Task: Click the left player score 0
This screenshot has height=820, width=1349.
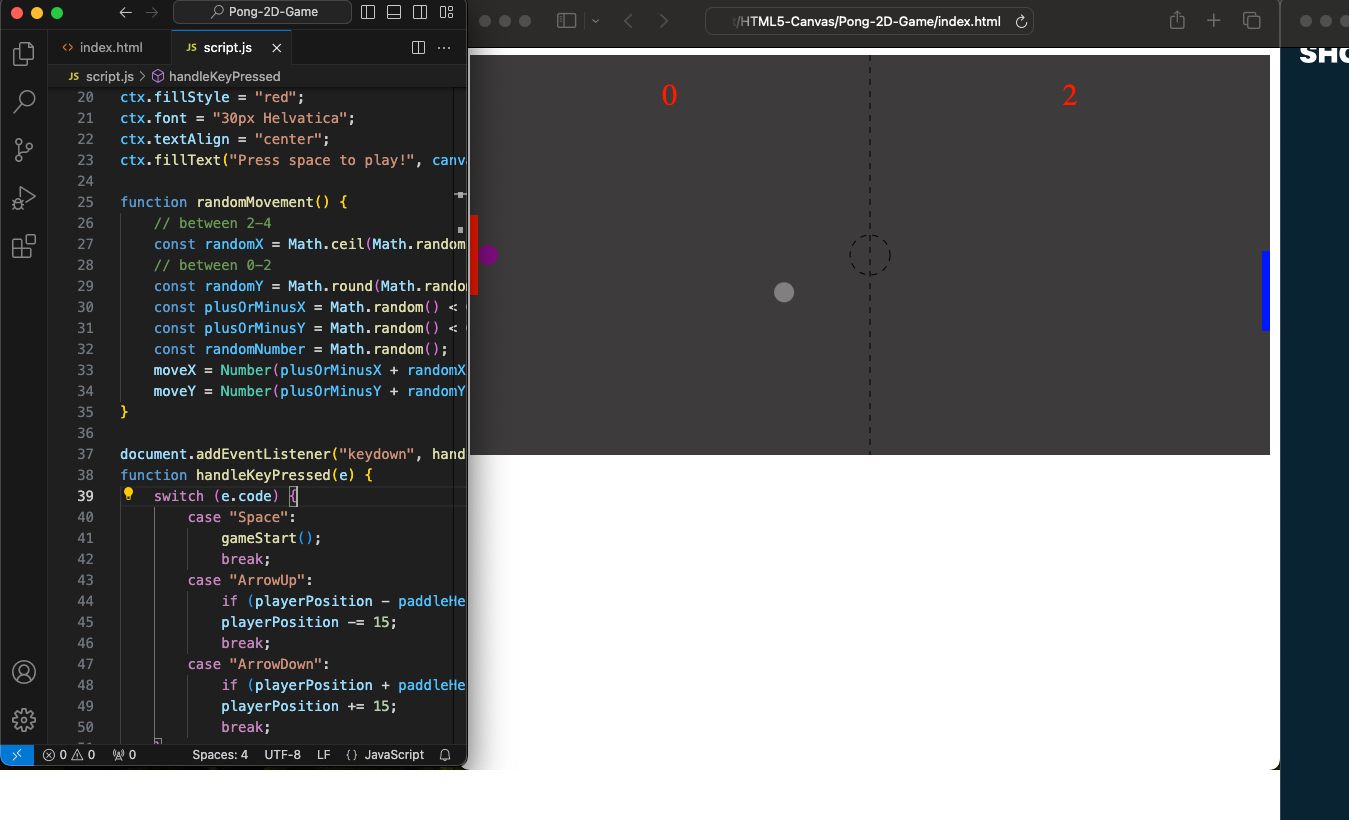Action: coord(670,96)
